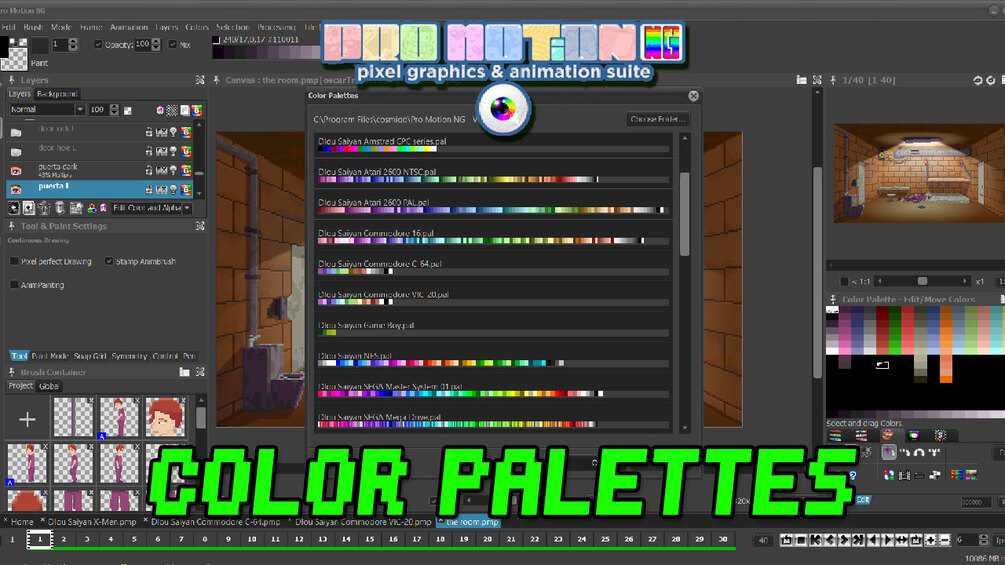Screen dimensions: 1005x565
Task: Select the Dlou Saiyan Atari 2600 NTSC palette
Action: pos(494,175)
